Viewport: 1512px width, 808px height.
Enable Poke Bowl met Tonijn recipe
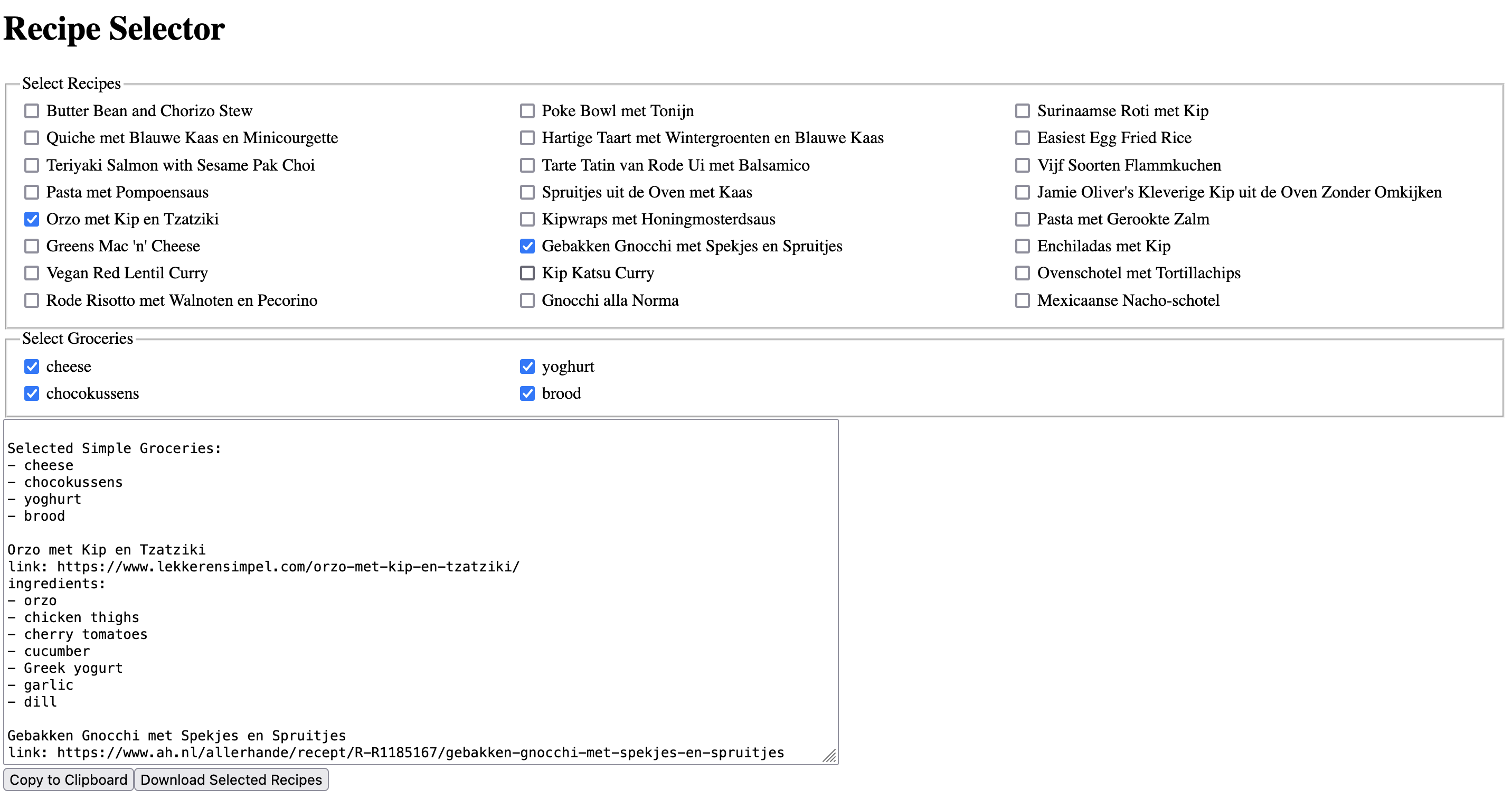(525, 111)
